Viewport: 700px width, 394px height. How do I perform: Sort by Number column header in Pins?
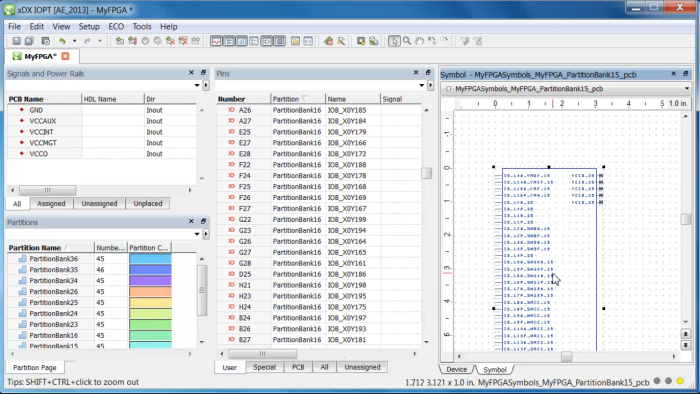coord(243,99)
